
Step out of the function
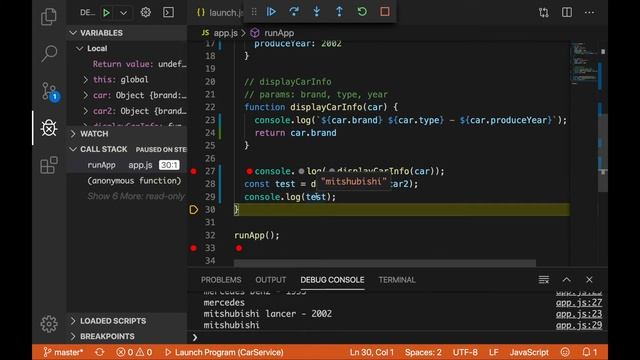[339, 11]
